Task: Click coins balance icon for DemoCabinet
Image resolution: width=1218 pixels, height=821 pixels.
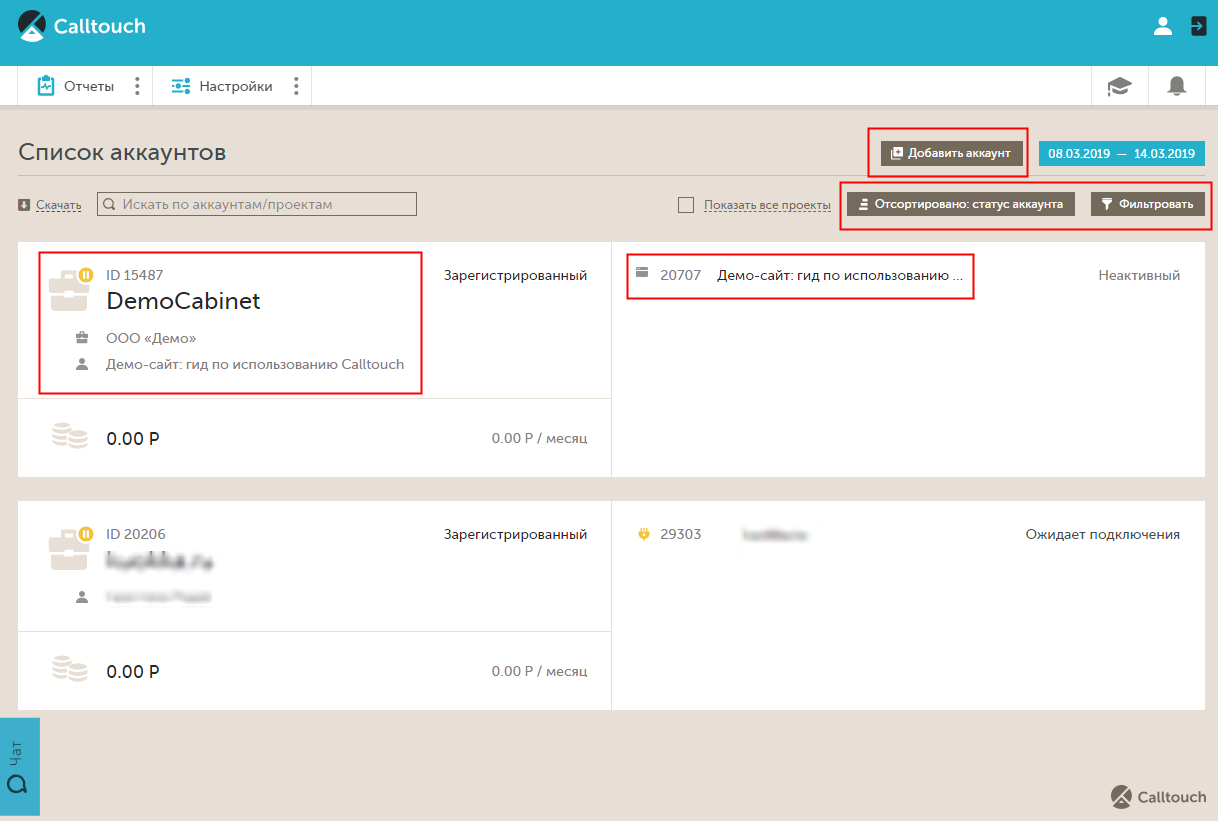Action: point(69,437)
